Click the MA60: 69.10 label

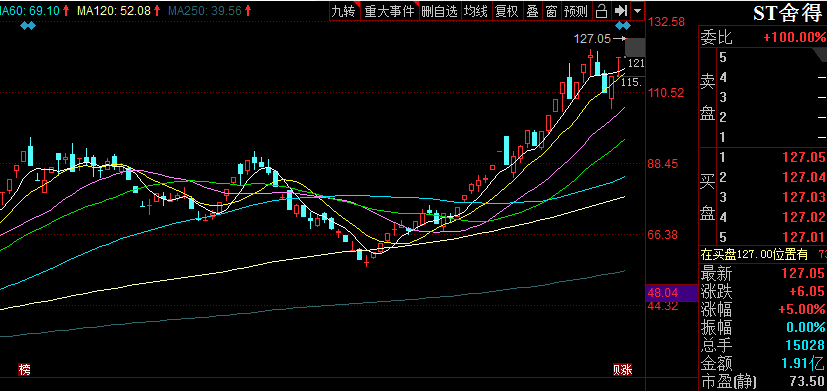31,10
